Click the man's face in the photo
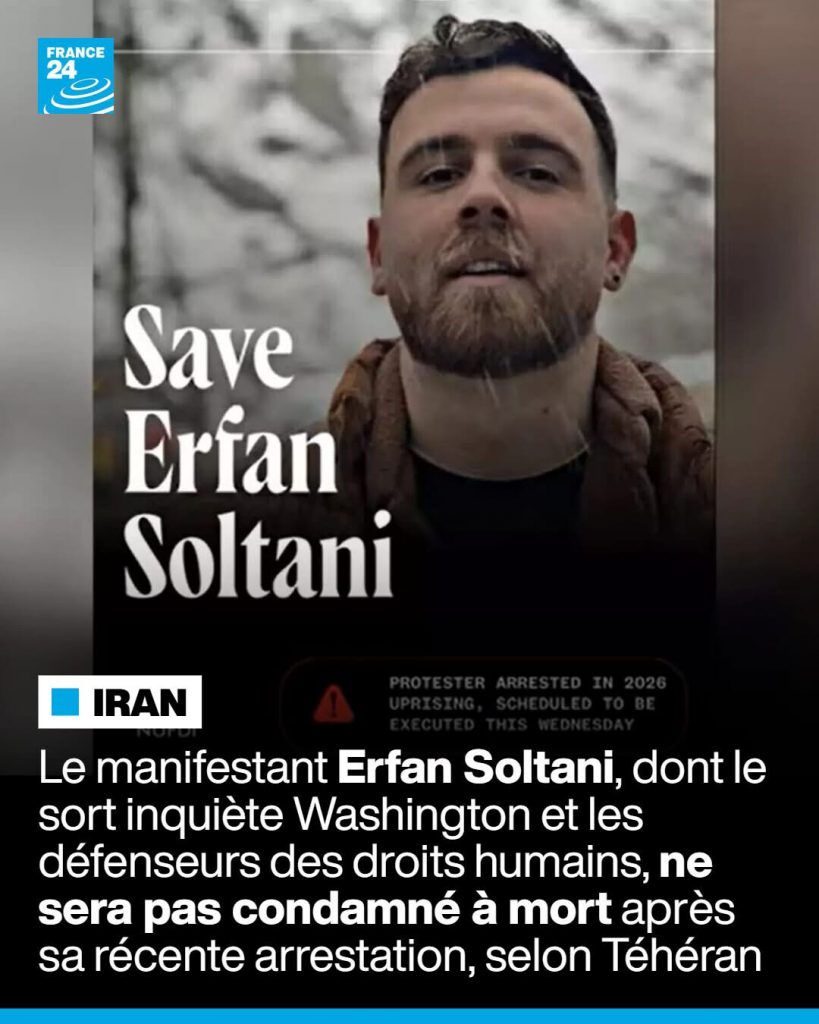 coord(496,209)
